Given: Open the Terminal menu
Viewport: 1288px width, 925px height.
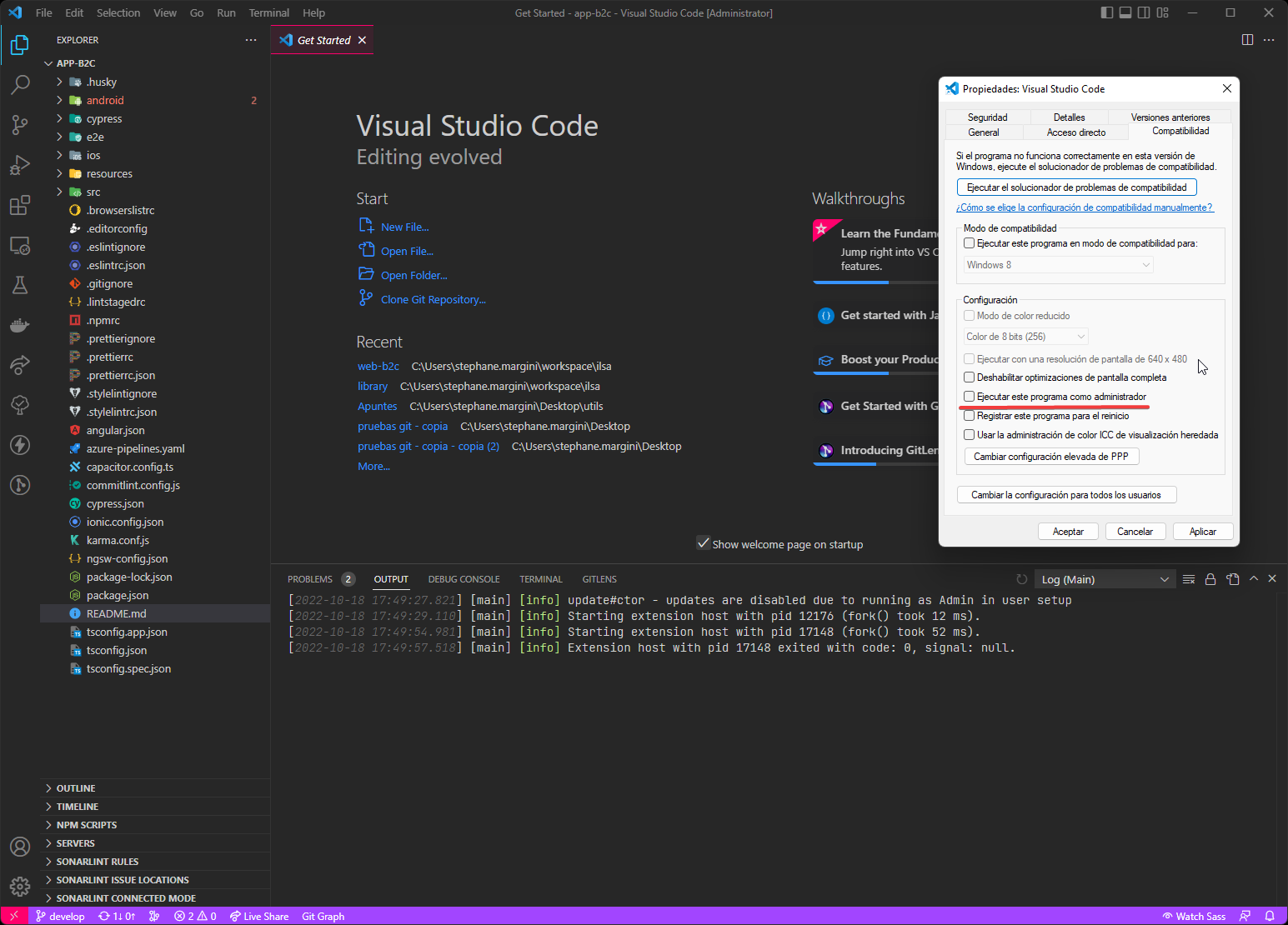Looking at the screenshot, I should click(x=268, y=12).
